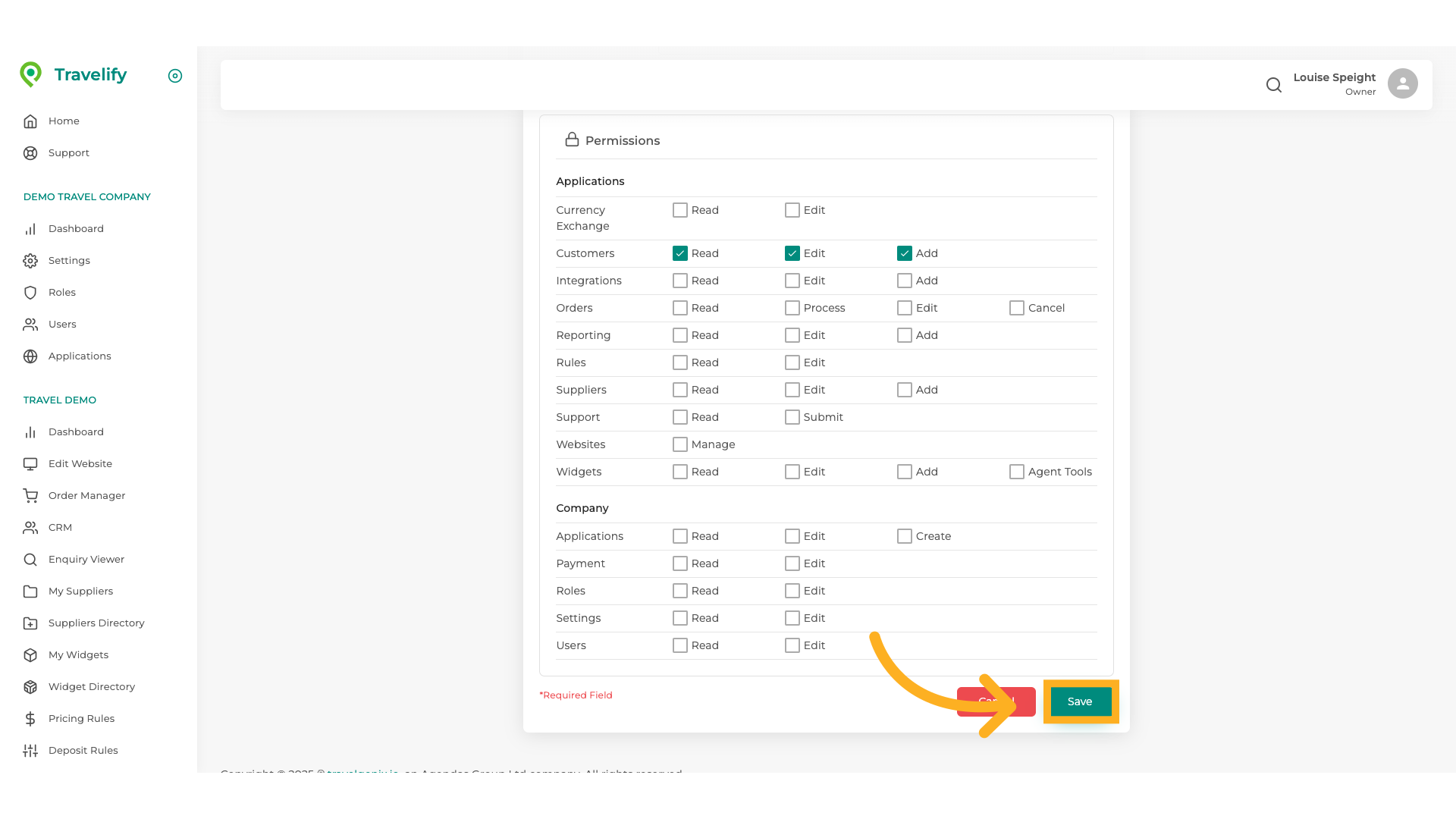Image resolution: width=1456 pixels, height=819 pixels.
Task: Open Deposit Rules via sliders icon
Action: (x=30, y=751)
